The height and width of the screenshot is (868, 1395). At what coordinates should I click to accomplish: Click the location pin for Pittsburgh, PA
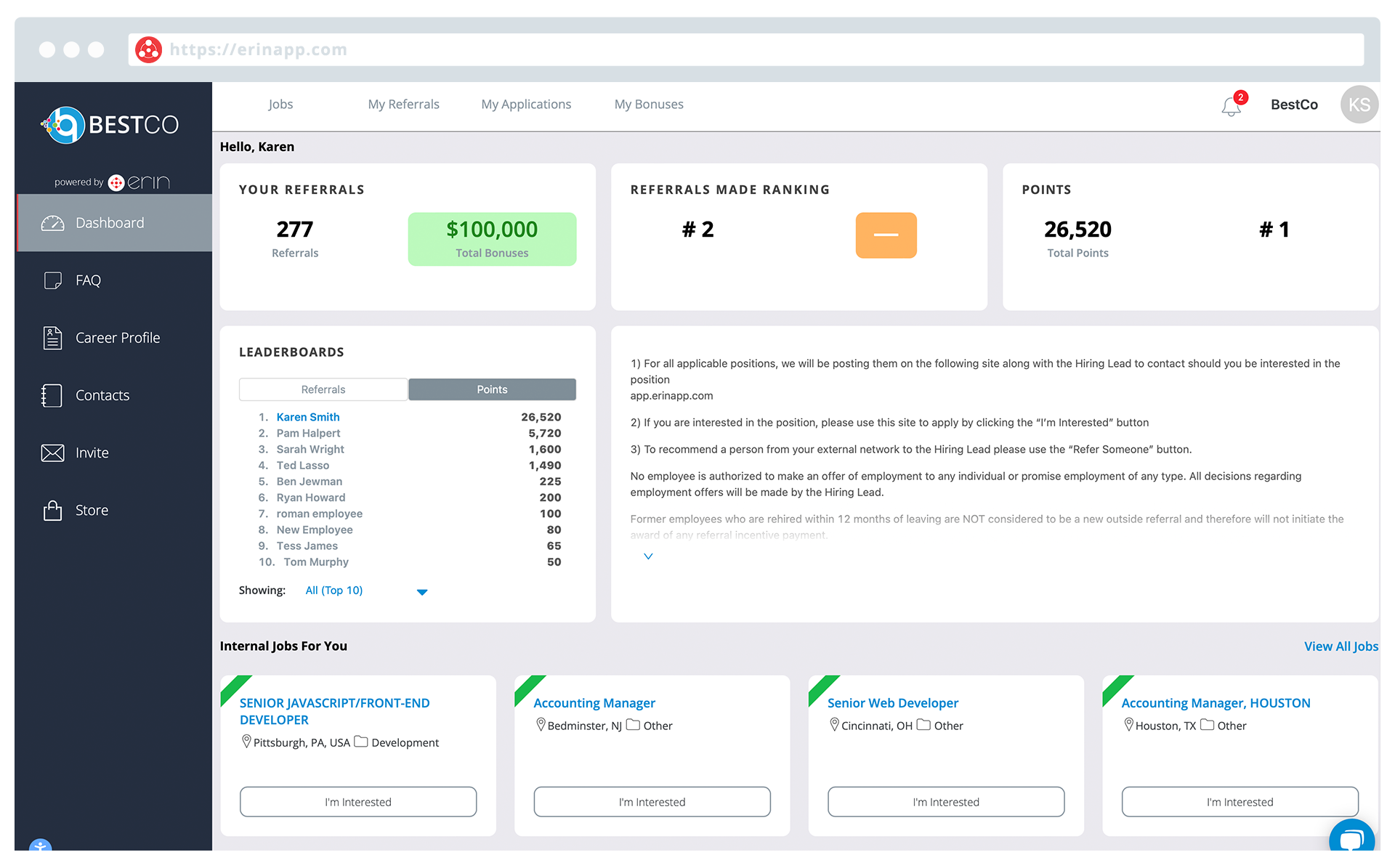tap(246, 742)
